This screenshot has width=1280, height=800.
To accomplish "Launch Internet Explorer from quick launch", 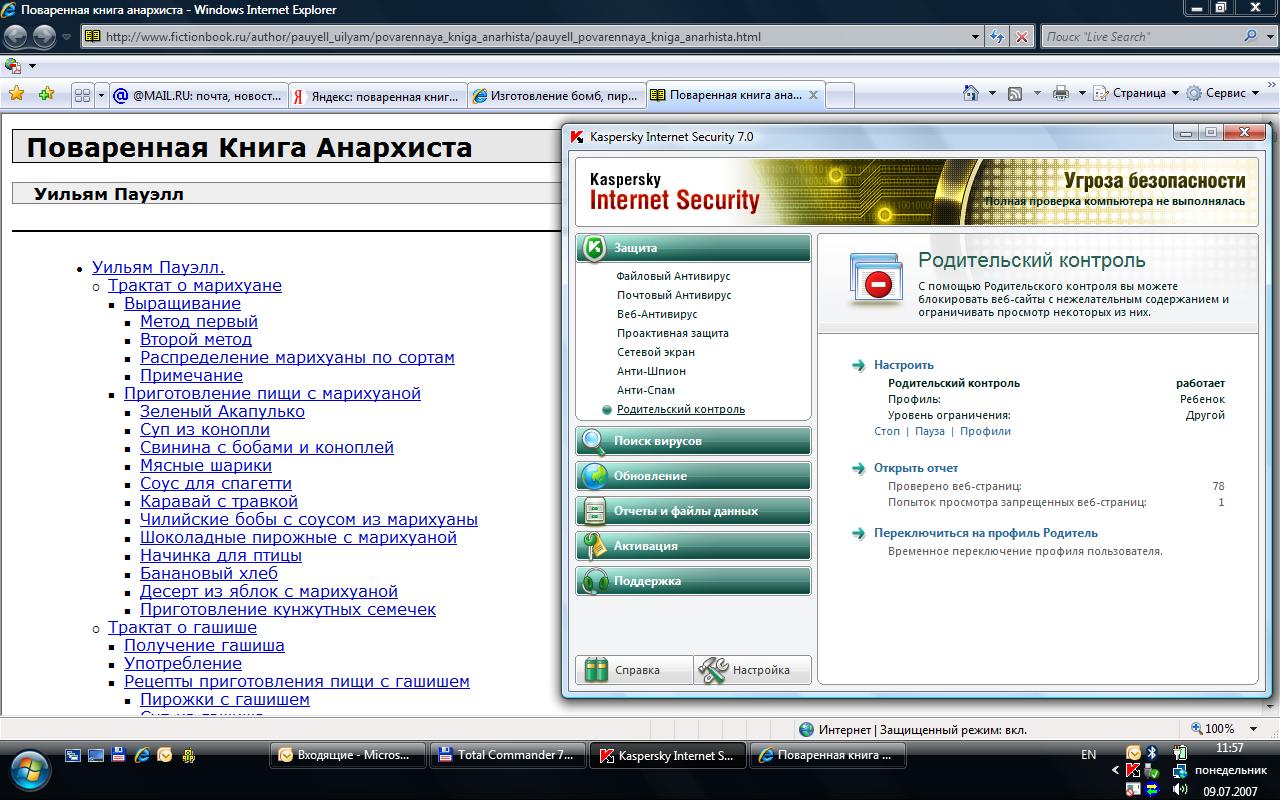I will (x=142, y=755).
